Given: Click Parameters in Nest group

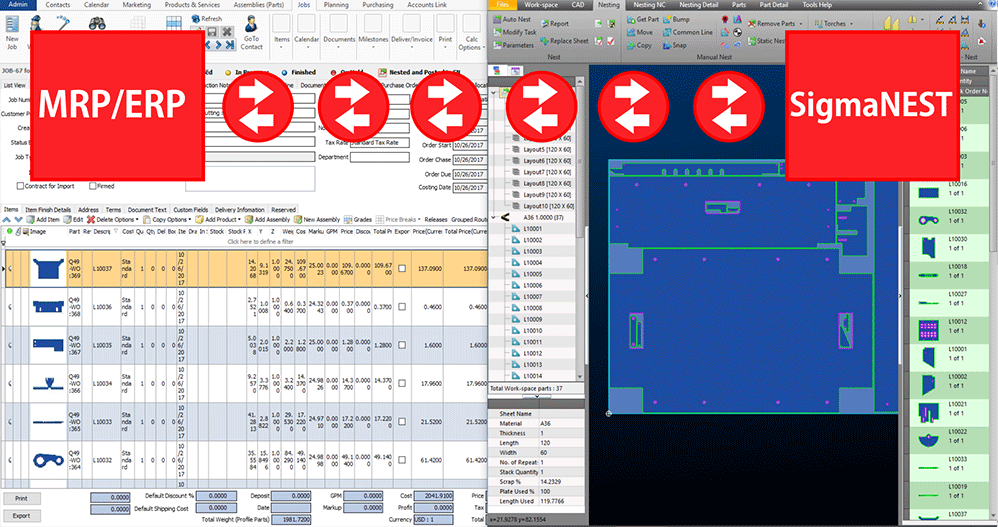Looking at the screenshot, I should point(513,45).
